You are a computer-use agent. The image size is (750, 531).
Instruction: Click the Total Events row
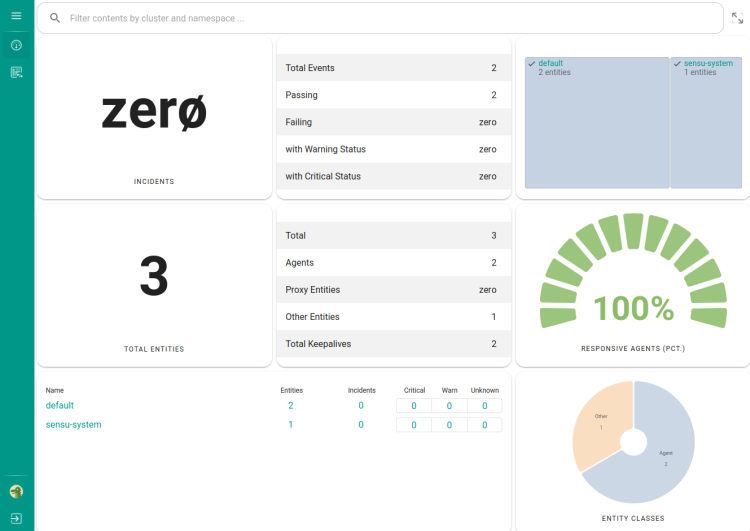[394, 68]
